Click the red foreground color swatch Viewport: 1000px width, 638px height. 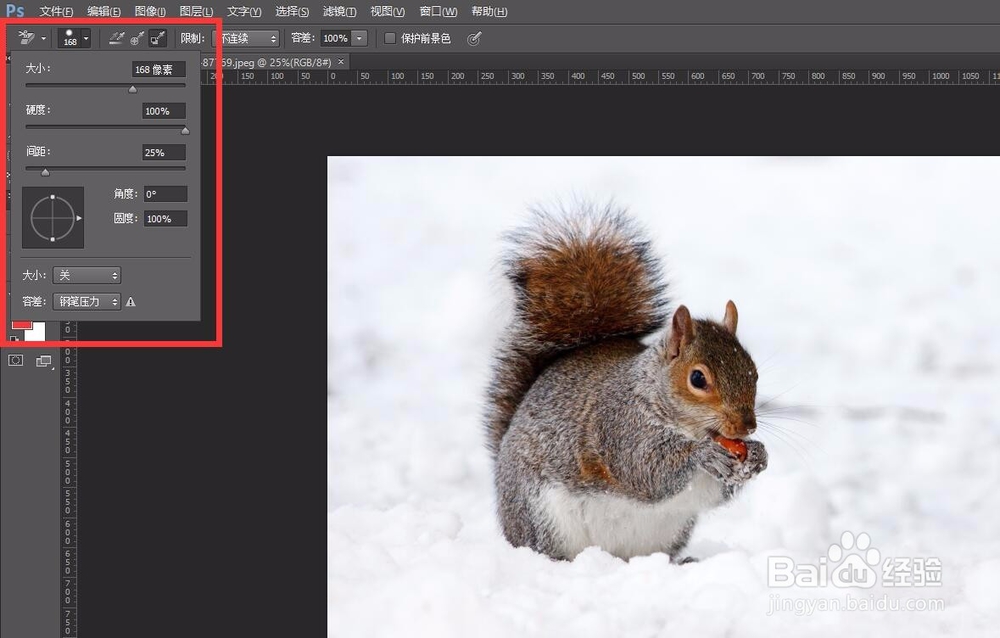coord(21,325)
